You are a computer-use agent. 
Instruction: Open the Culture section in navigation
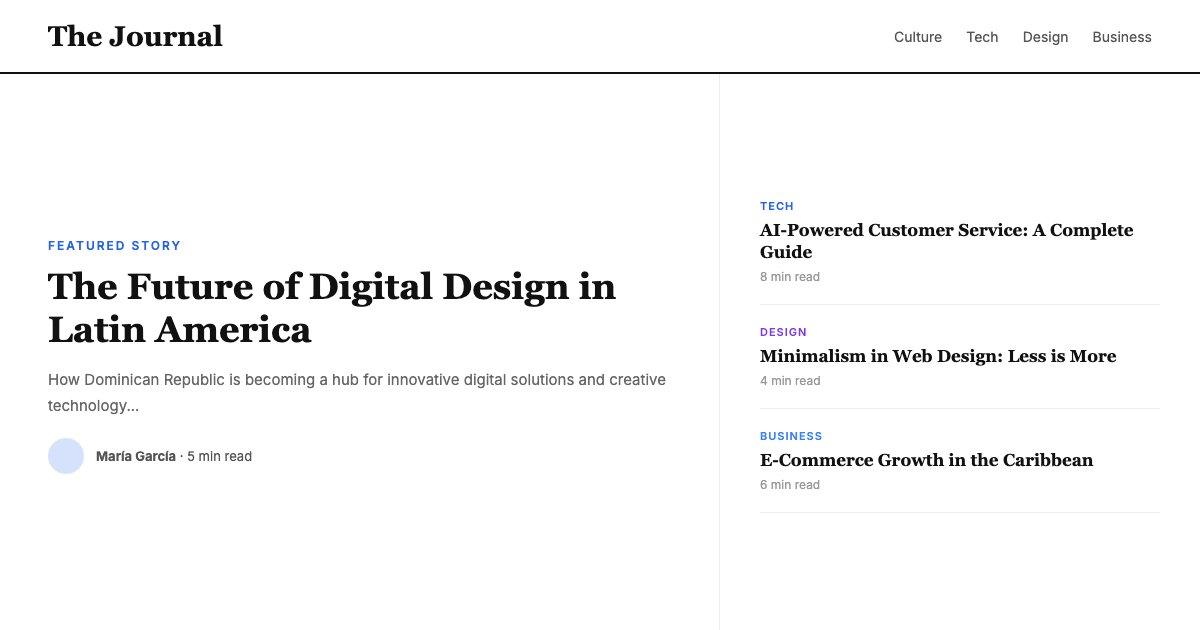tap(917, 37)
